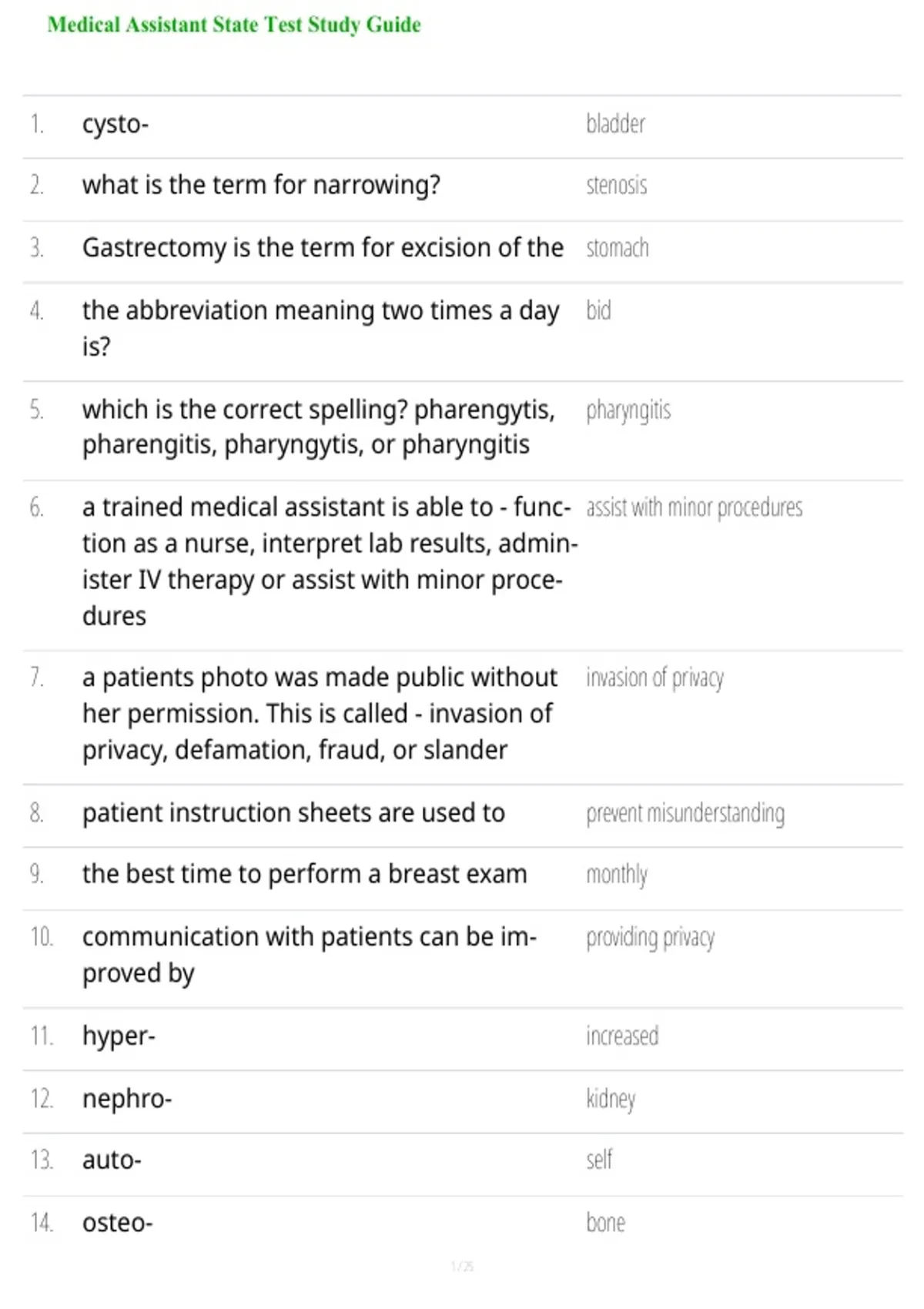Click the answer bid
Screen dimensions: 924x1309
pyautogui.click(x=598, y=310)
